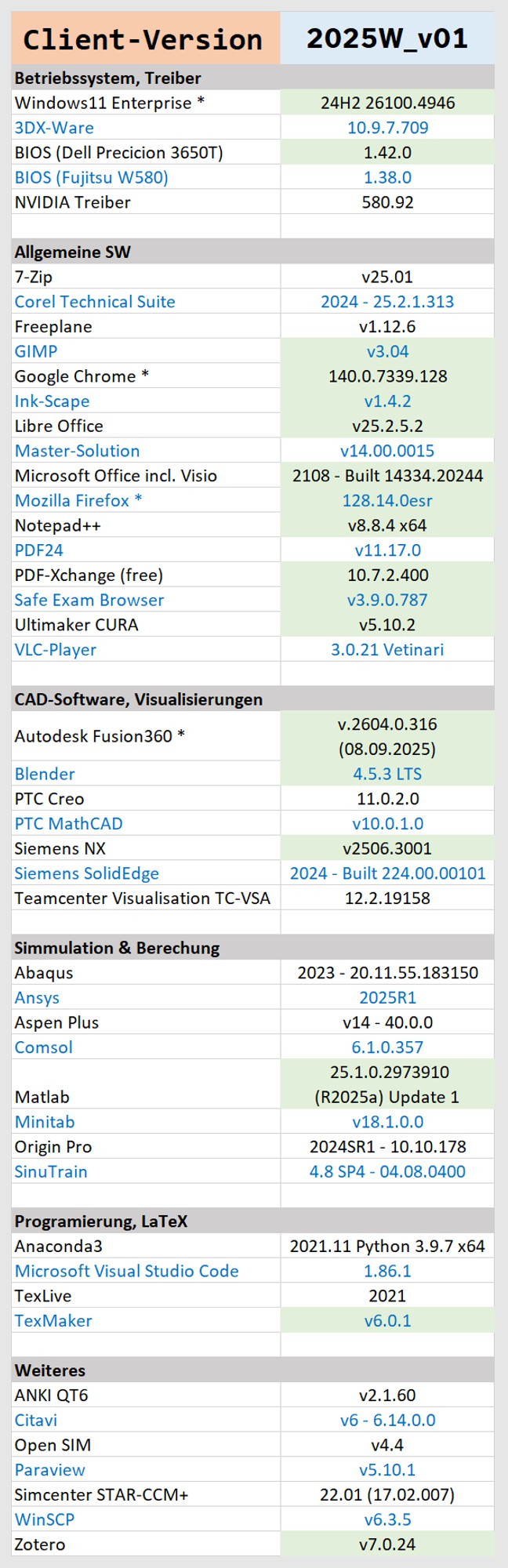Select the Windows11 Enterprise version cell 24H2 26100.4946

tap(387, 103)
